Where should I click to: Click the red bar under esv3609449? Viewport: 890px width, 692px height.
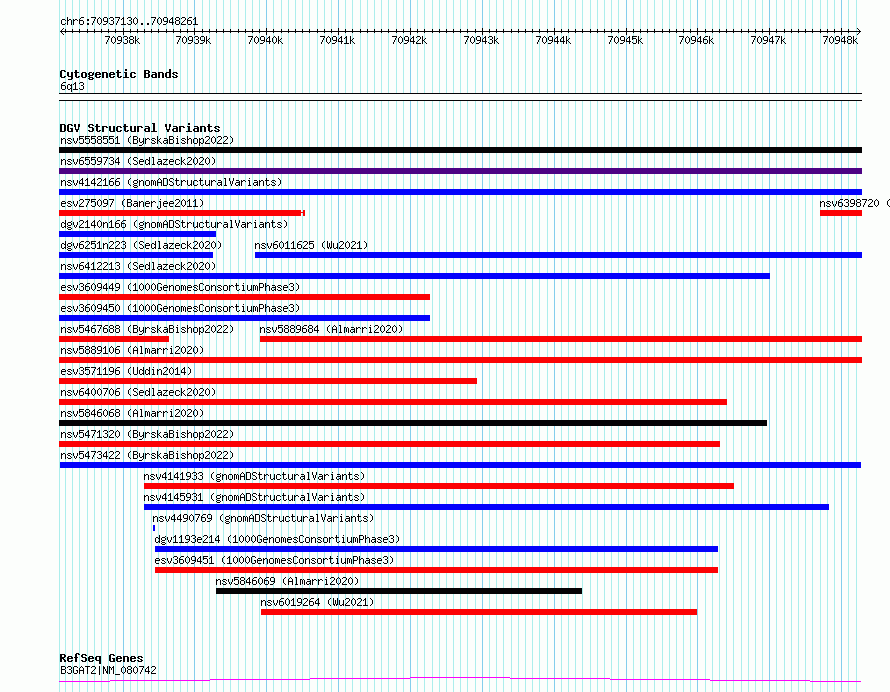coord(245,297)
